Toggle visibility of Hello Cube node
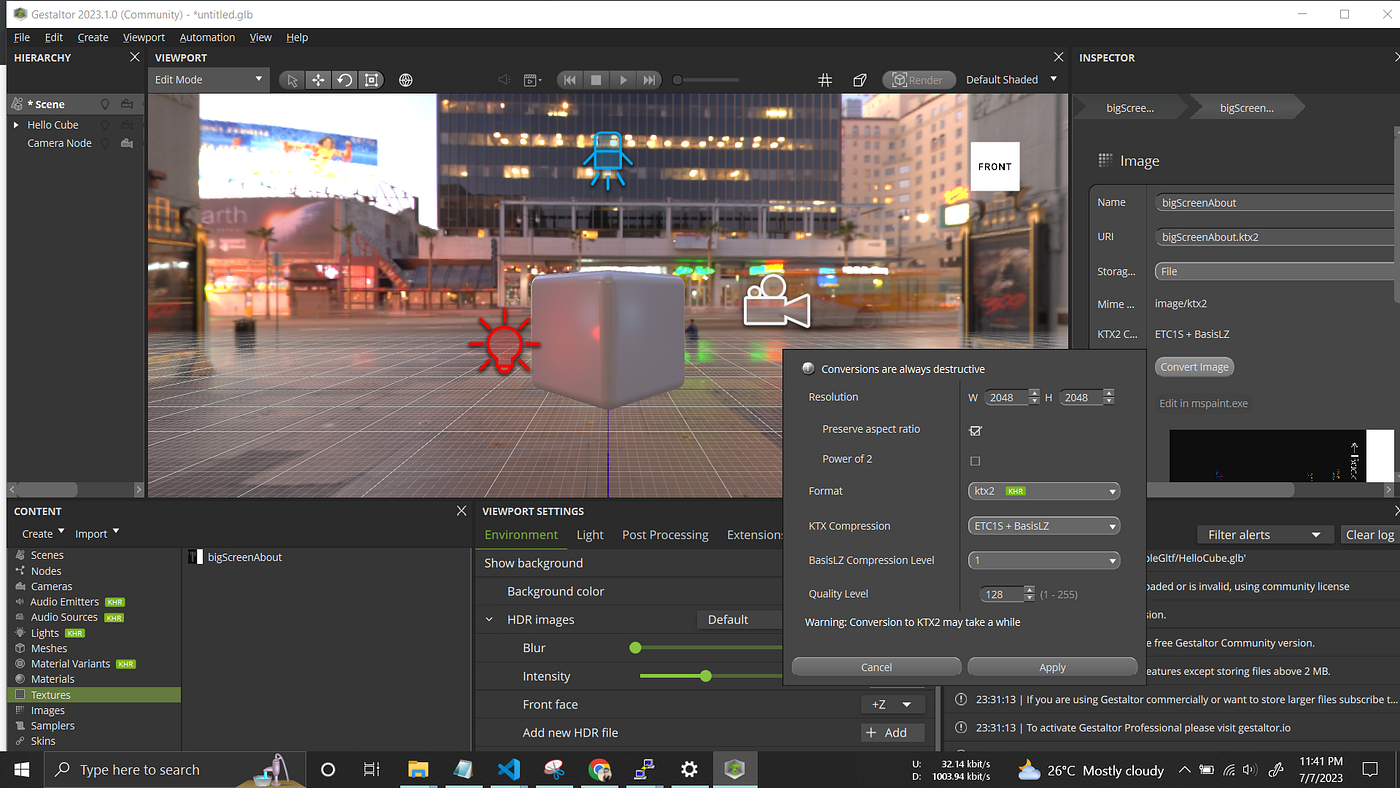 (x=104, y=125)
